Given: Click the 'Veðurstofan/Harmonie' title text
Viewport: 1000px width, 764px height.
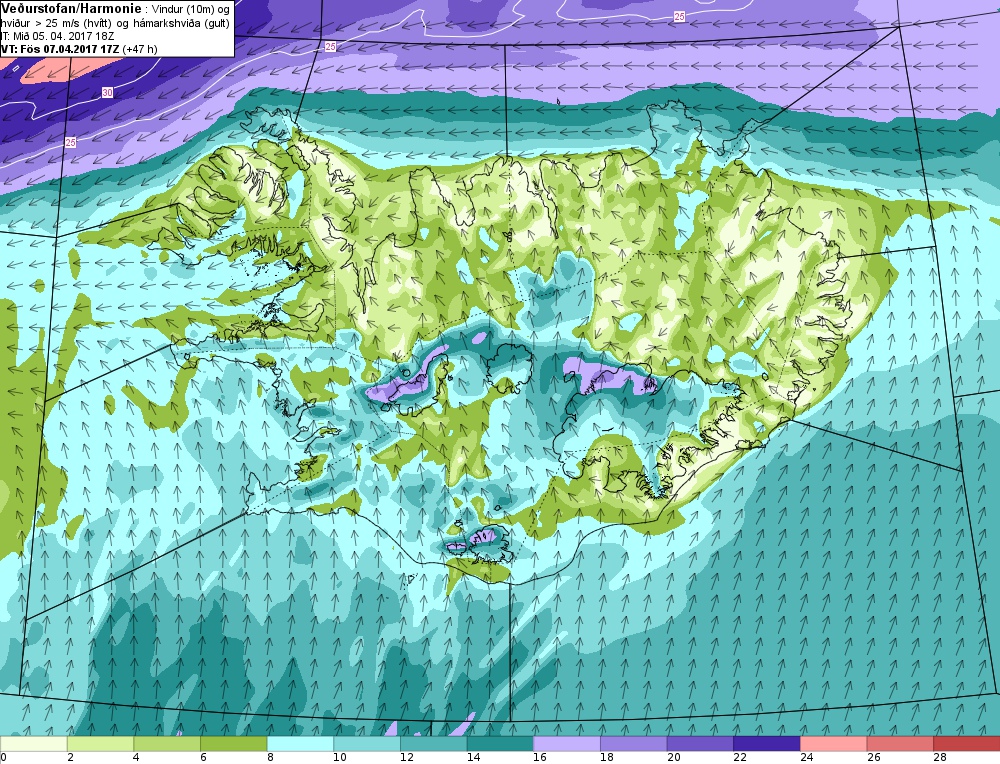Looking at the screenshot, I should point(69,8).
